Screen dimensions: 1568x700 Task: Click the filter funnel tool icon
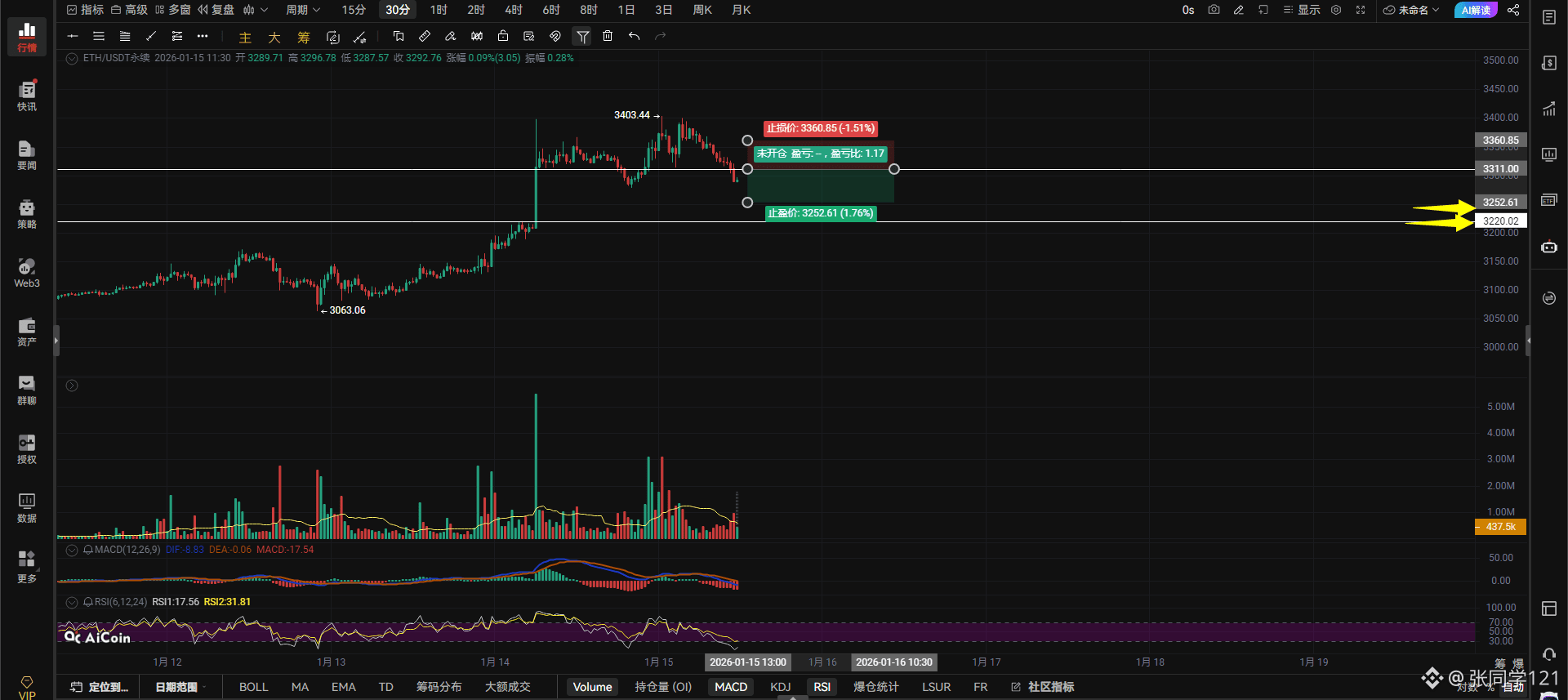coord(582,36)
